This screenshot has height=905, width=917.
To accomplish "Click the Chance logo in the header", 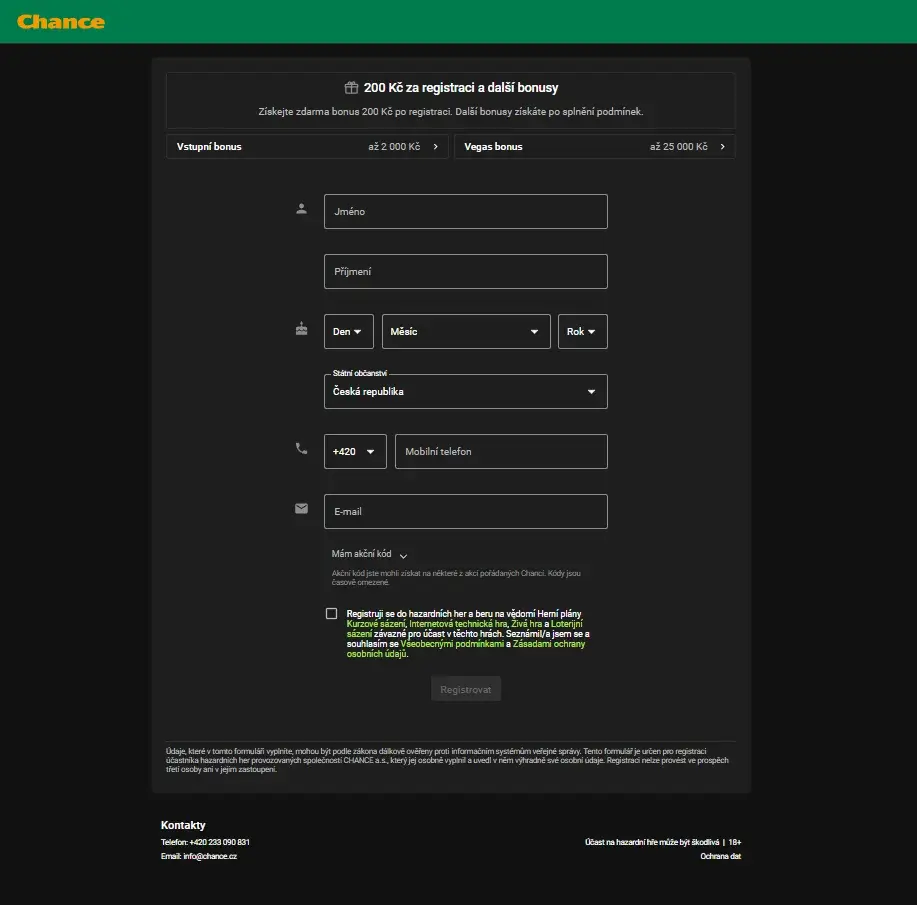I will pyautogui.click(x=61, y=22).
